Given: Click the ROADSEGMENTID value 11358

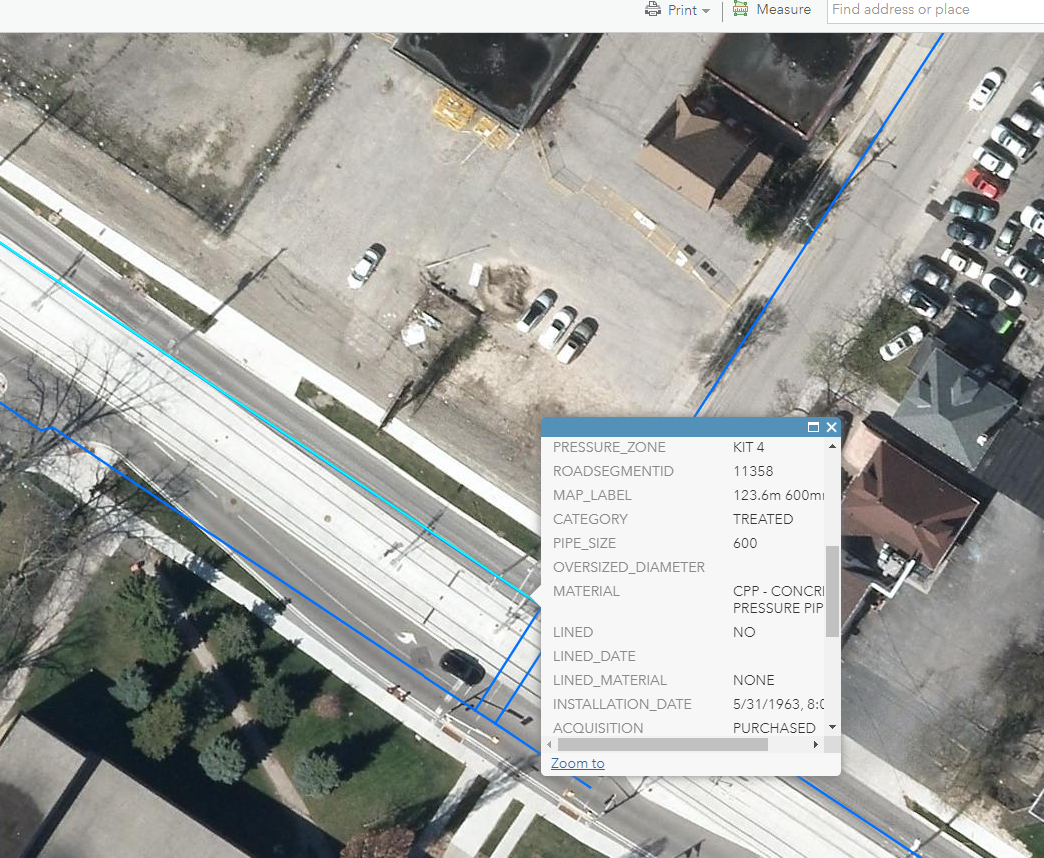Looking at the screenshot, I should pos(753,471).
